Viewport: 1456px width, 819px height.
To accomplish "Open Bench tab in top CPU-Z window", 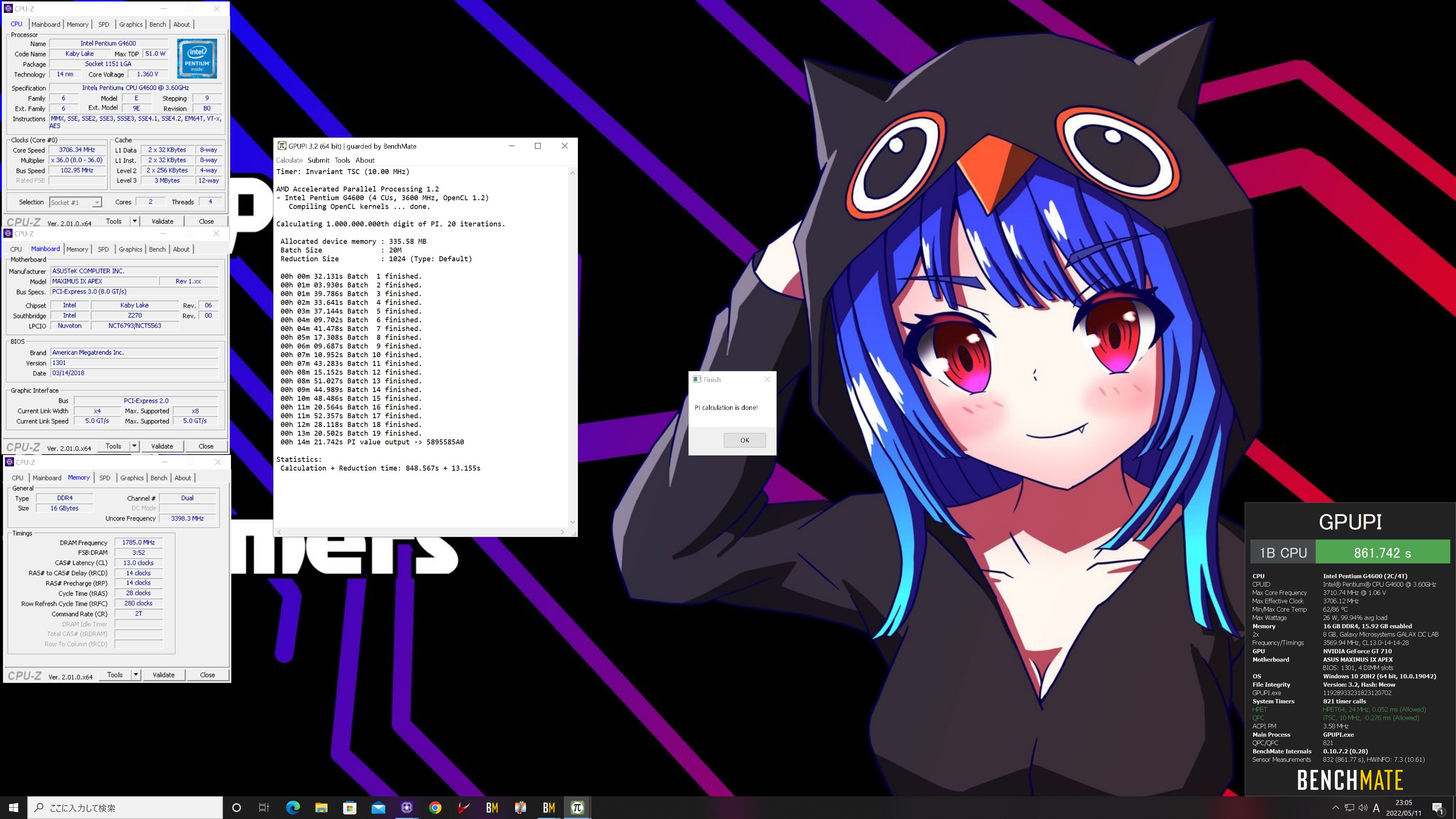I will [x=158, y=24].
